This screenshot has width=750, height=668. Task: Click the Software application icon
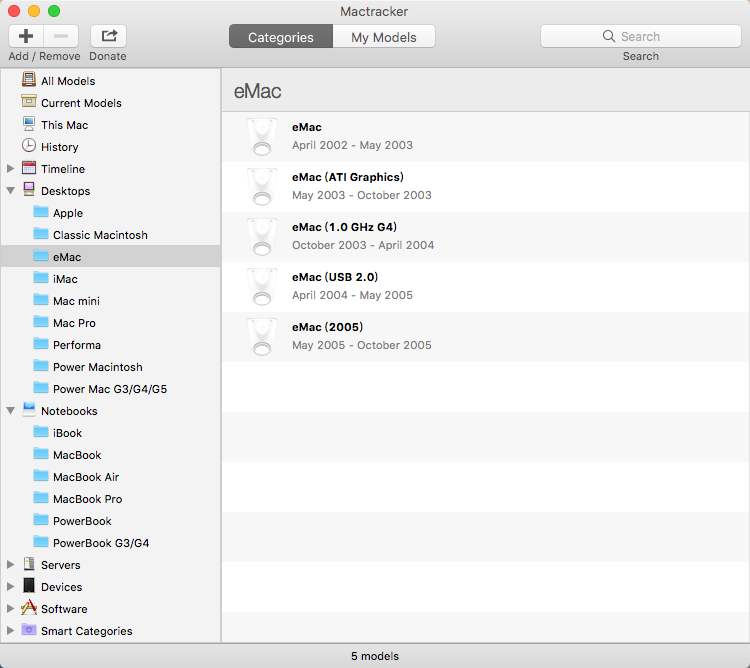[29, 608]
